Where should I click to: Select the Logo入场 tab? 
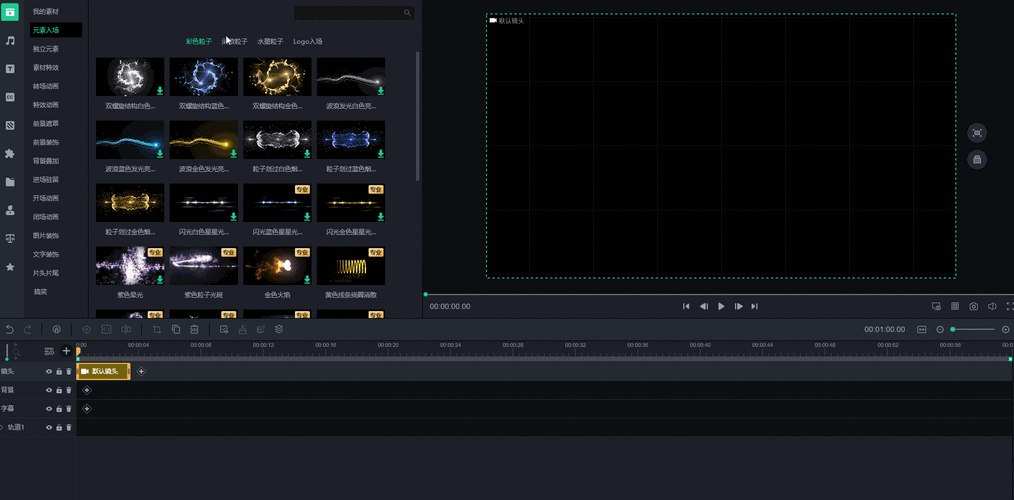click(308, 41)
